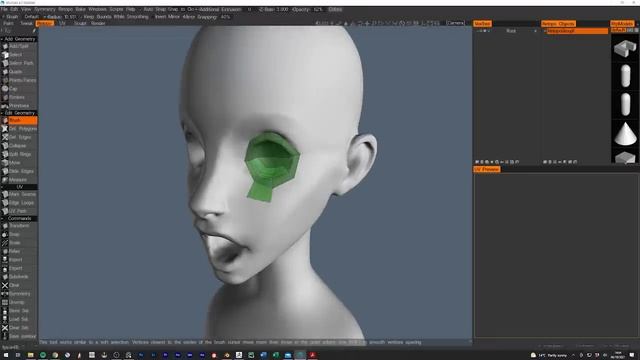The width and height of the screenshot is (640, 360).
Task: Collapse the UV tools section
Action: click(x=19, y=187)
